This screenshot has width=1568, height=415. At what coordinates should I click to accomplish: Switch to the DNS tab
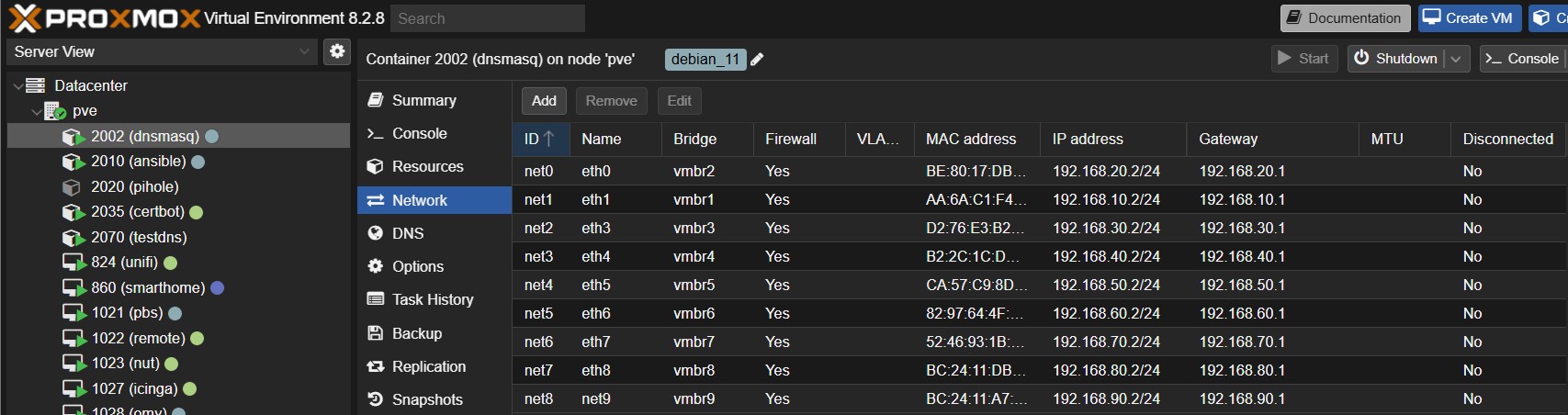407,233
